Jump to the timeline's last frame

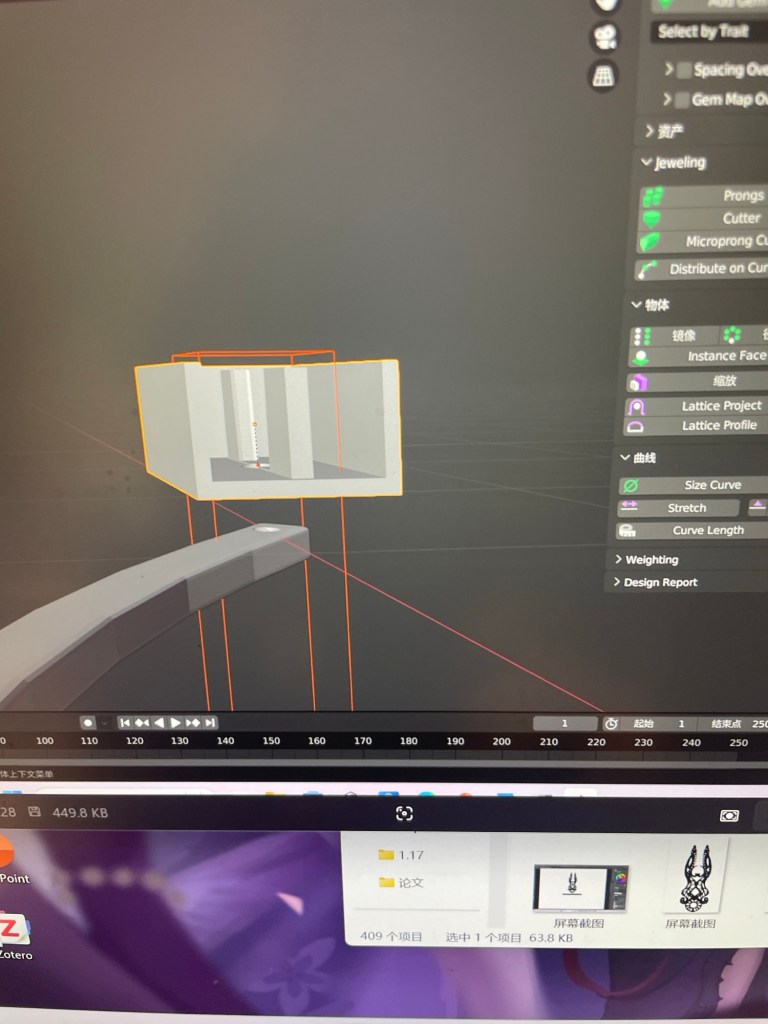[x=210, y=722]
